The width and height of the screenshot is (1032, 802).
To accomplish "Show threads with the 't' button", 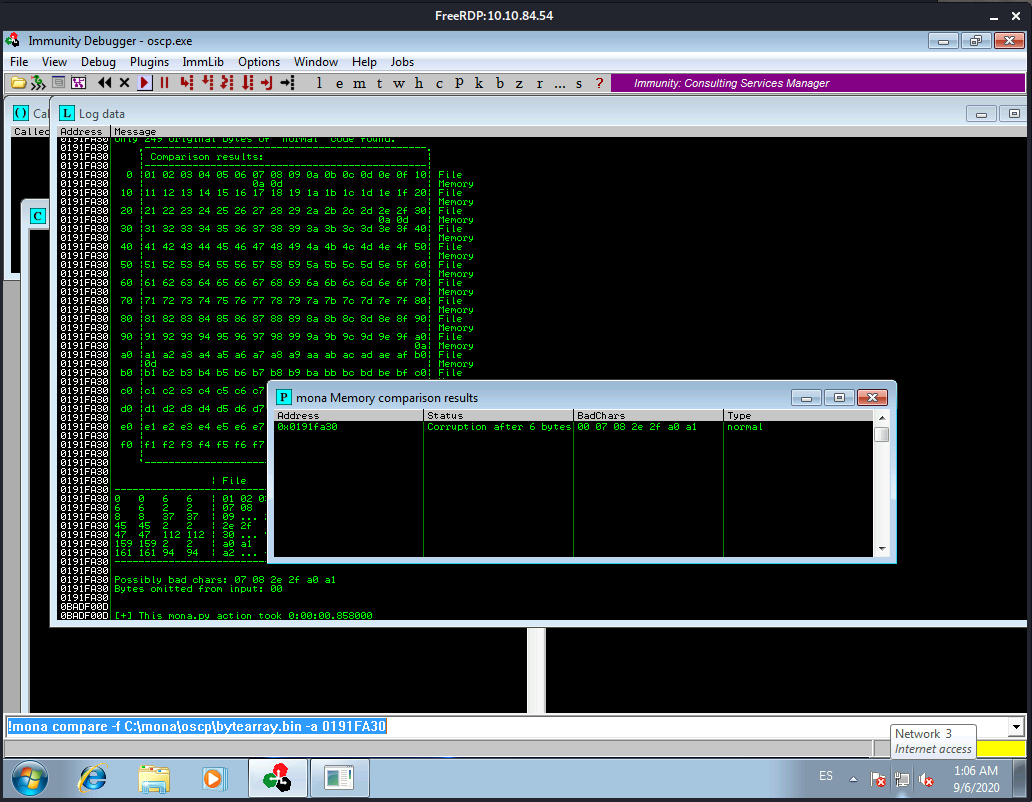I will [x=379, y=83].
